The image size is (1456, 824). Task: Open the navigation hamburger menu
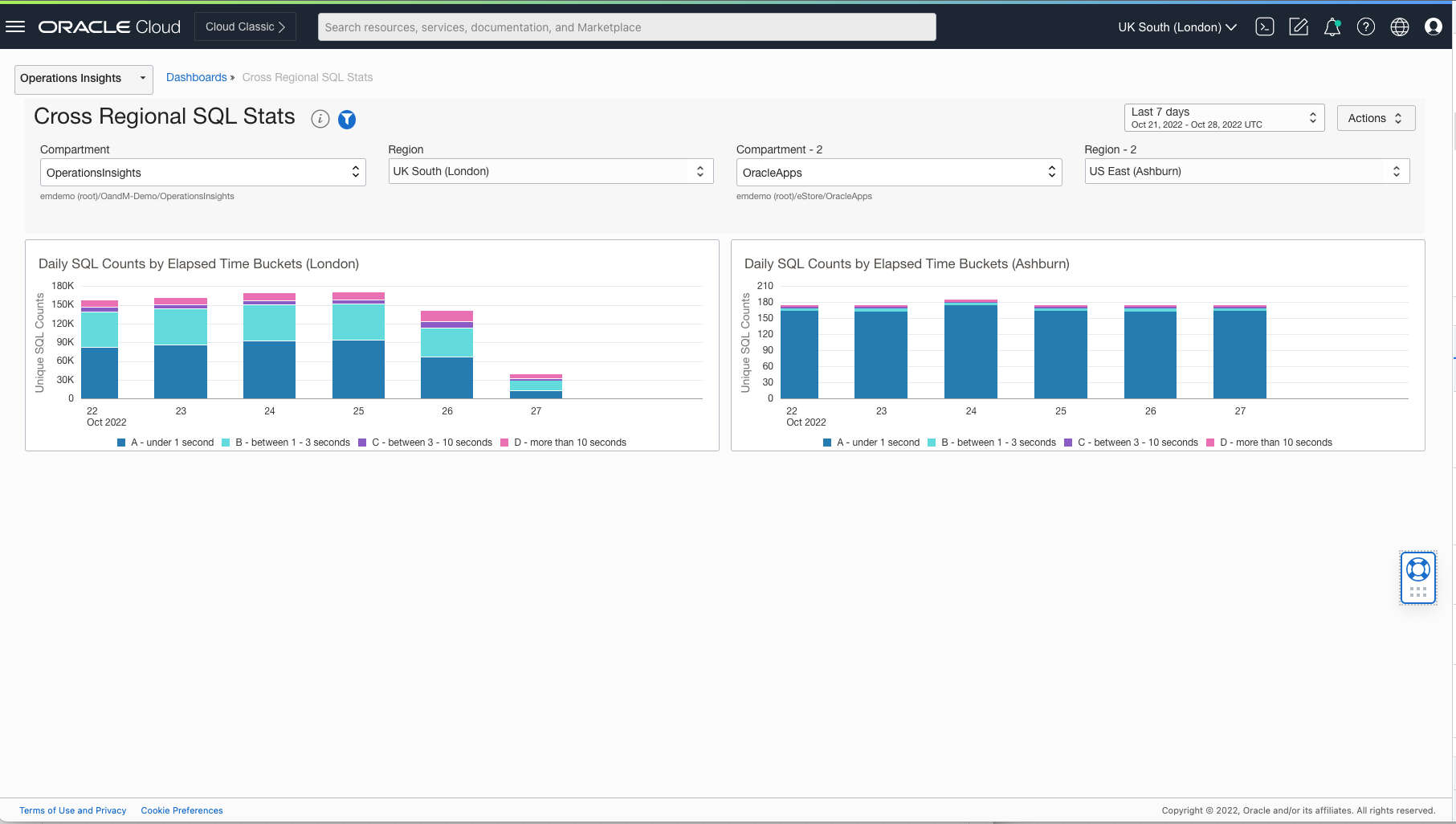[16, 26]
